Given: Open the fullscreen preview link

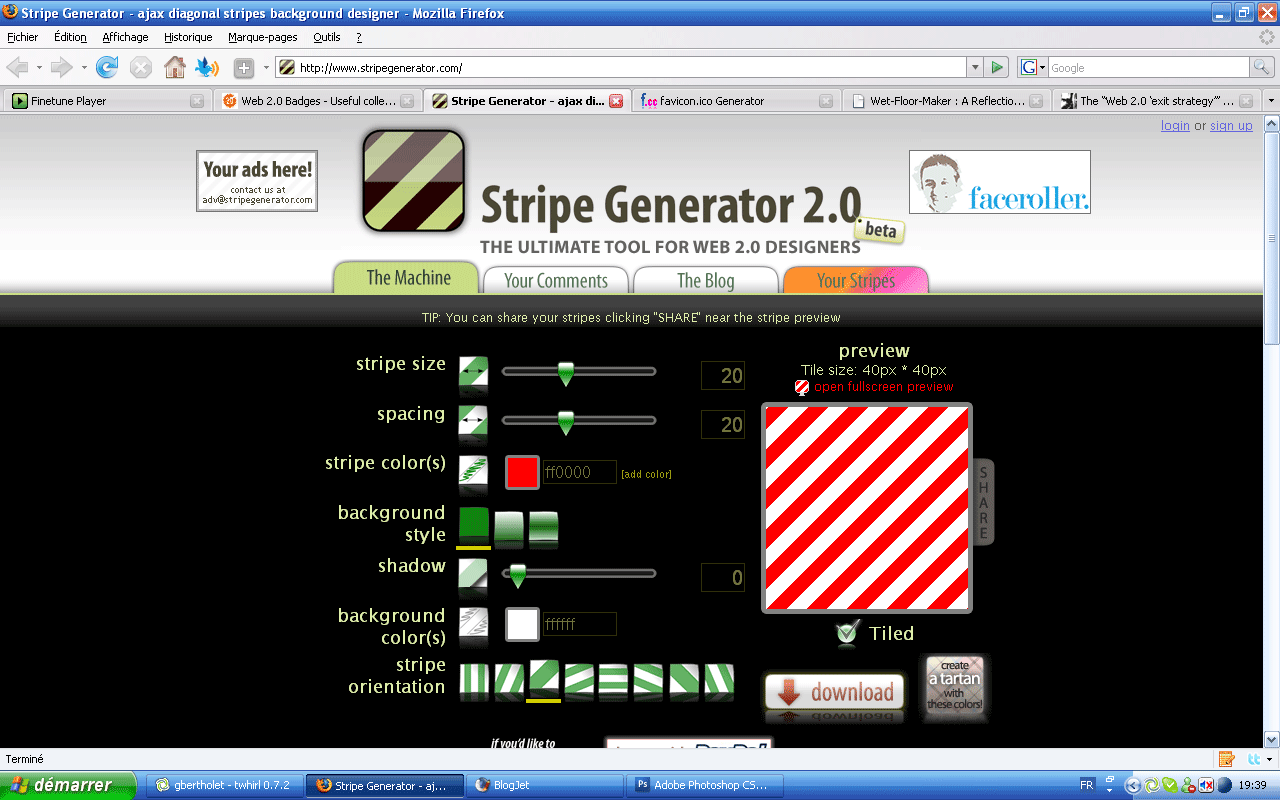Looking at the screenshot, I should (883, 387).
